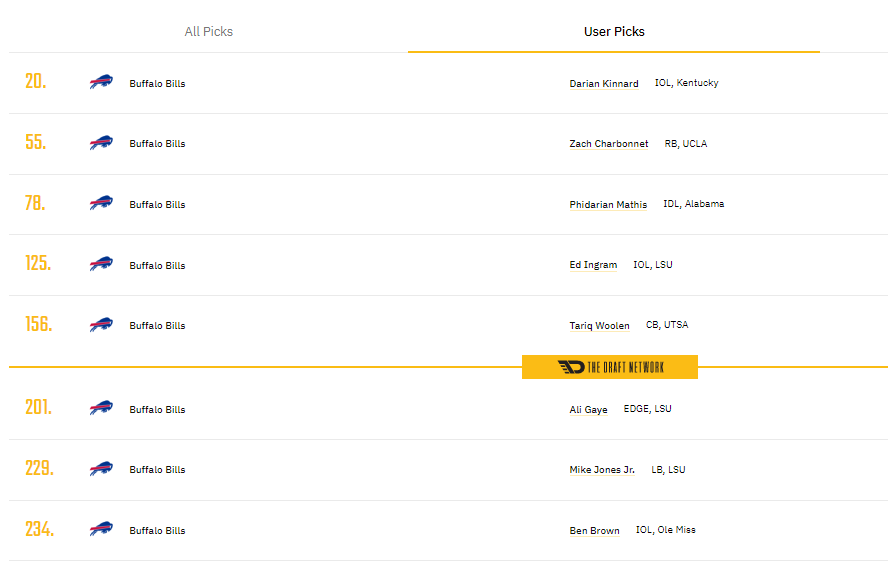View Ben Brown player page
The height and width of the screenshot is (570, 888).
(594, 531)
